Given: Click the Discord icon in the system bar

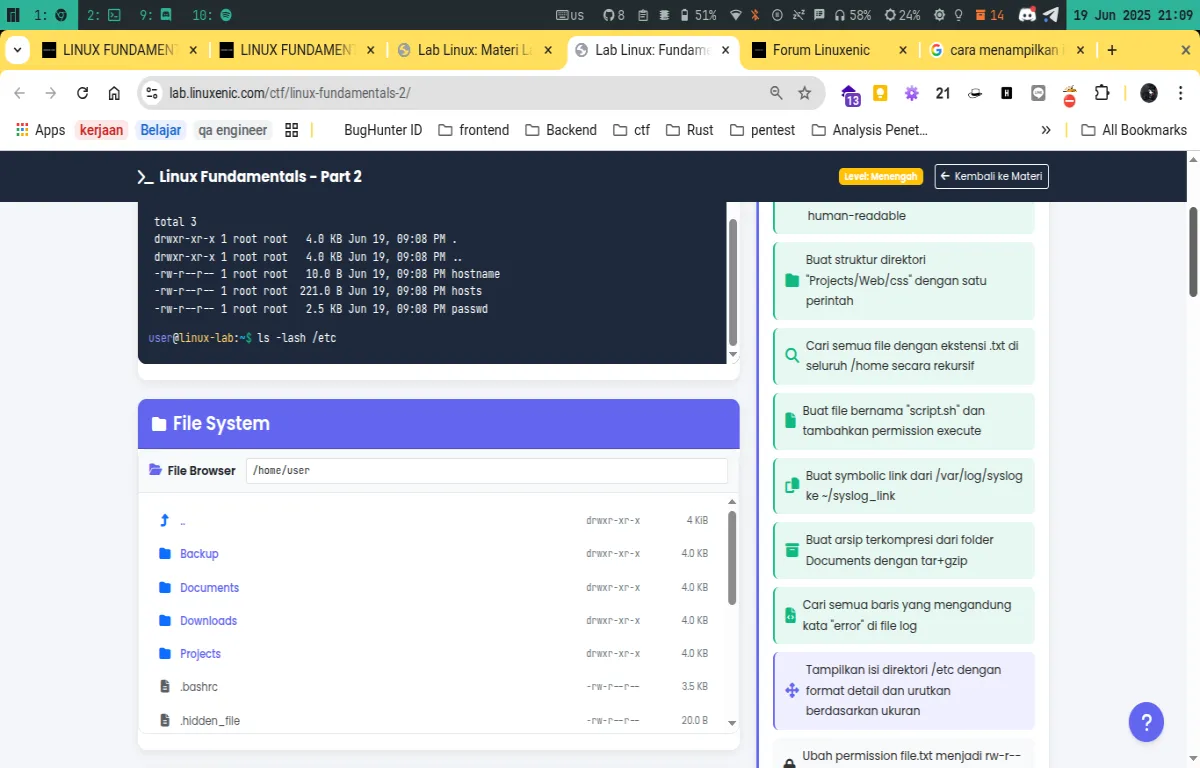Looking at the screenshot, I should pyautogui.click(x=1027, y=15).
